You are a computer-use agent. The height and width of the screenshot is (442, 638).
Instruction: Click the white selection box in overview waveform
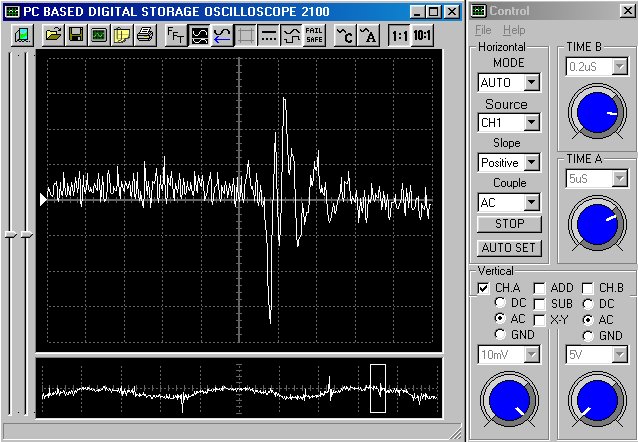tap(377, 388)
